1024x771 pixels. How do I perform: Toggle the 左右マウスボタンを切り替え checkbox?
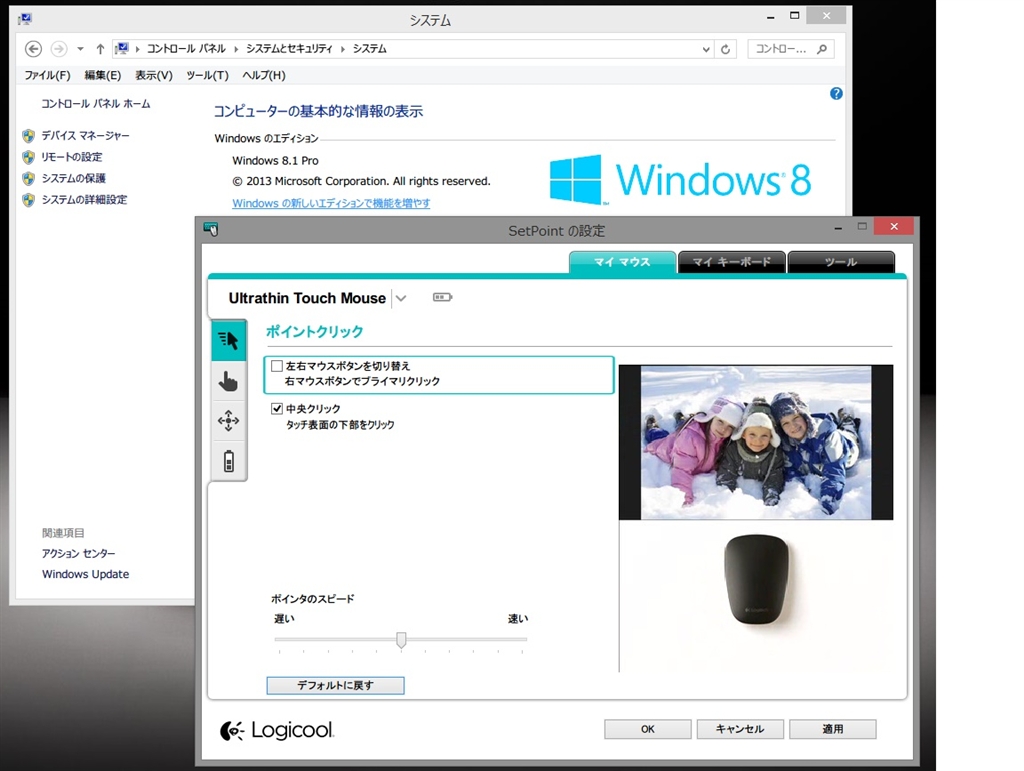pyautogui.click(x=277, y=366)
